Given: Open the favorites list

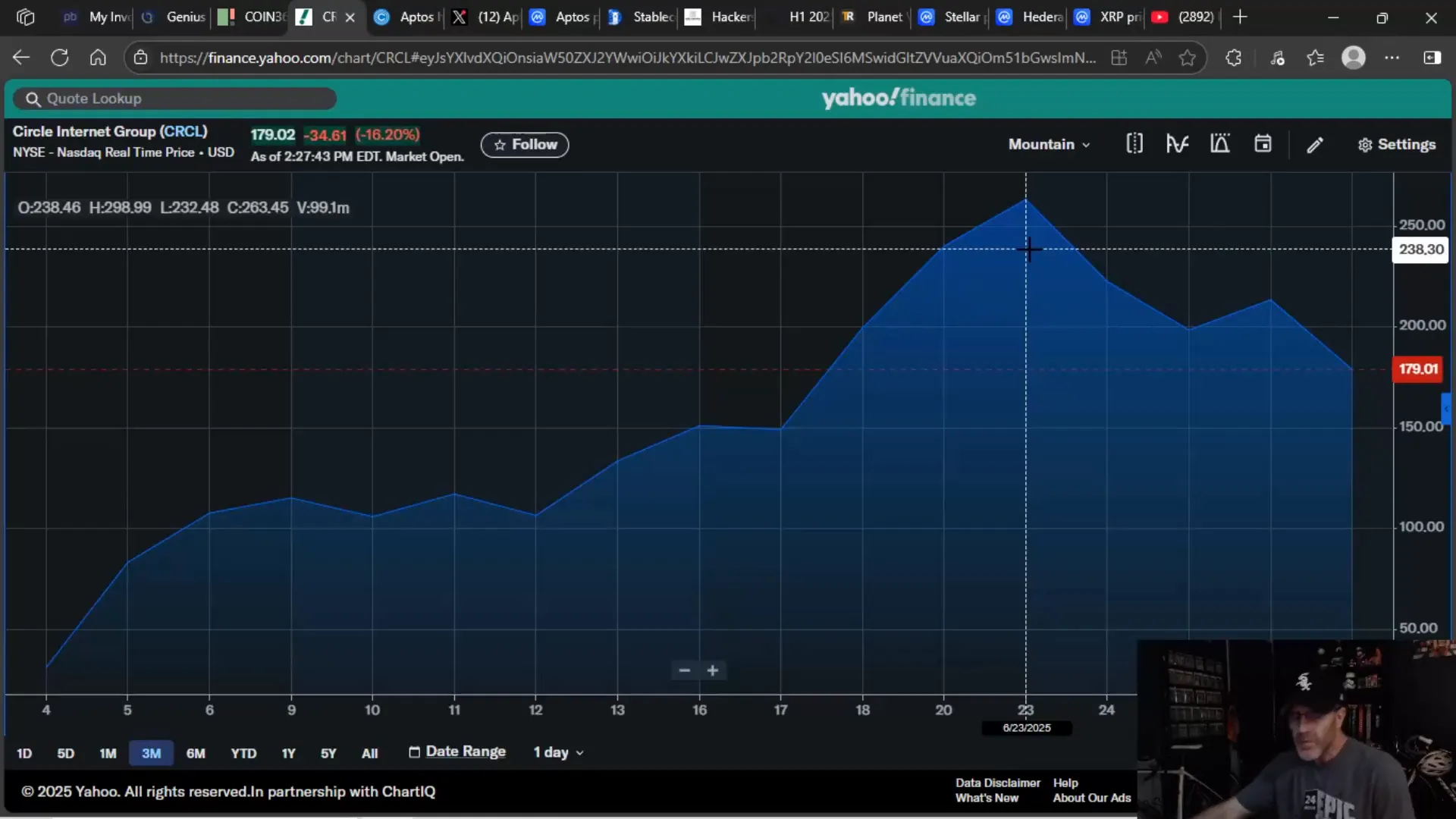Looking at the screenshot, I should pyautogui.click(x=1316, y=58).
